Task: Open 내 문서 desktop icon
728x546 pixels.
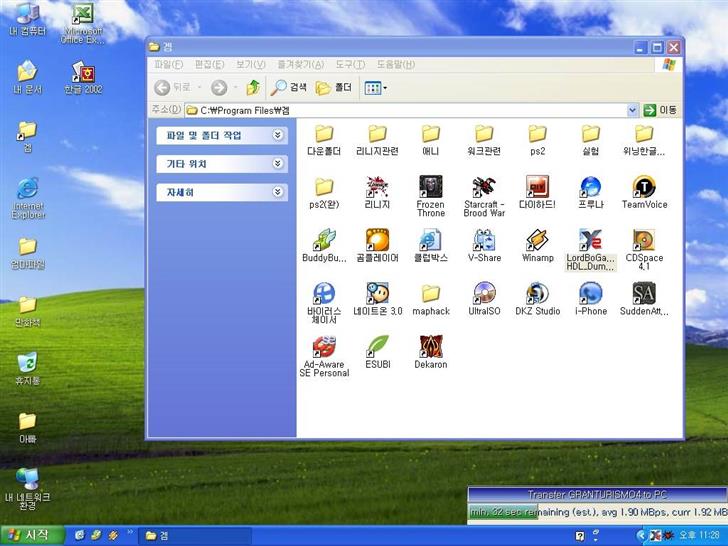Action: (x=28, y=78)
